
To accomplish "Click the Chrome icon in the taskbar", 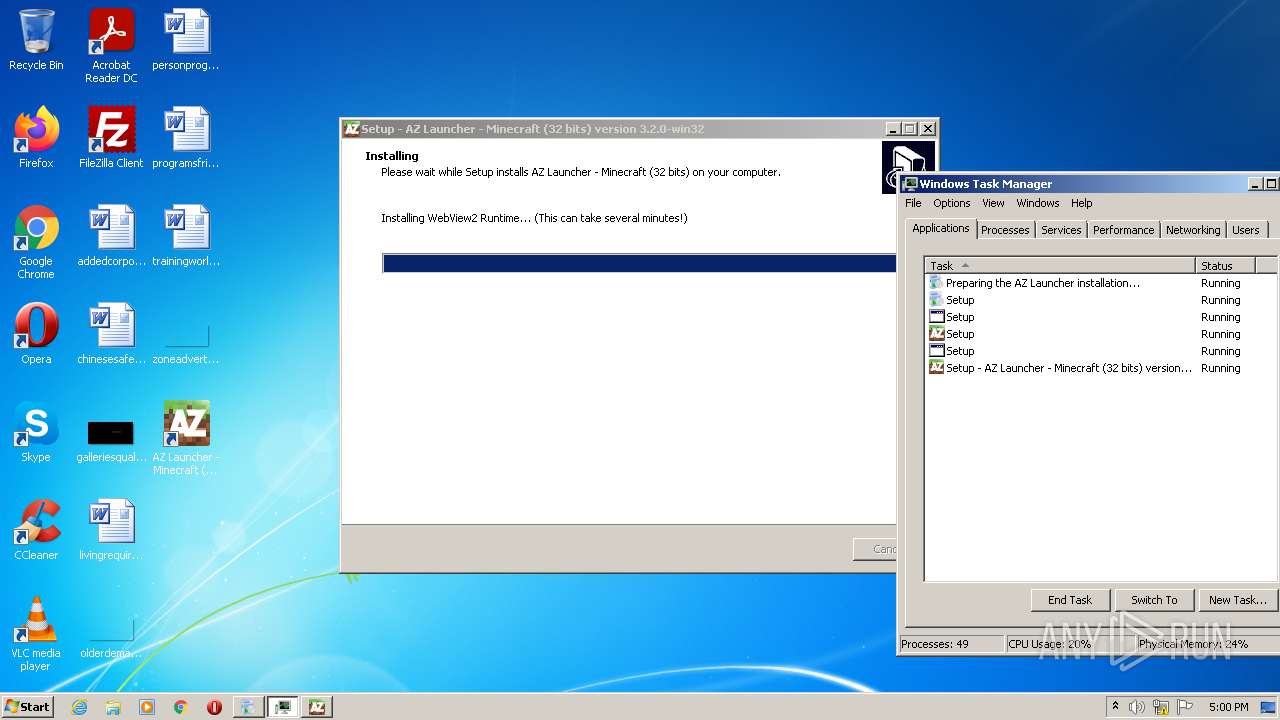I will pos(180,707).
